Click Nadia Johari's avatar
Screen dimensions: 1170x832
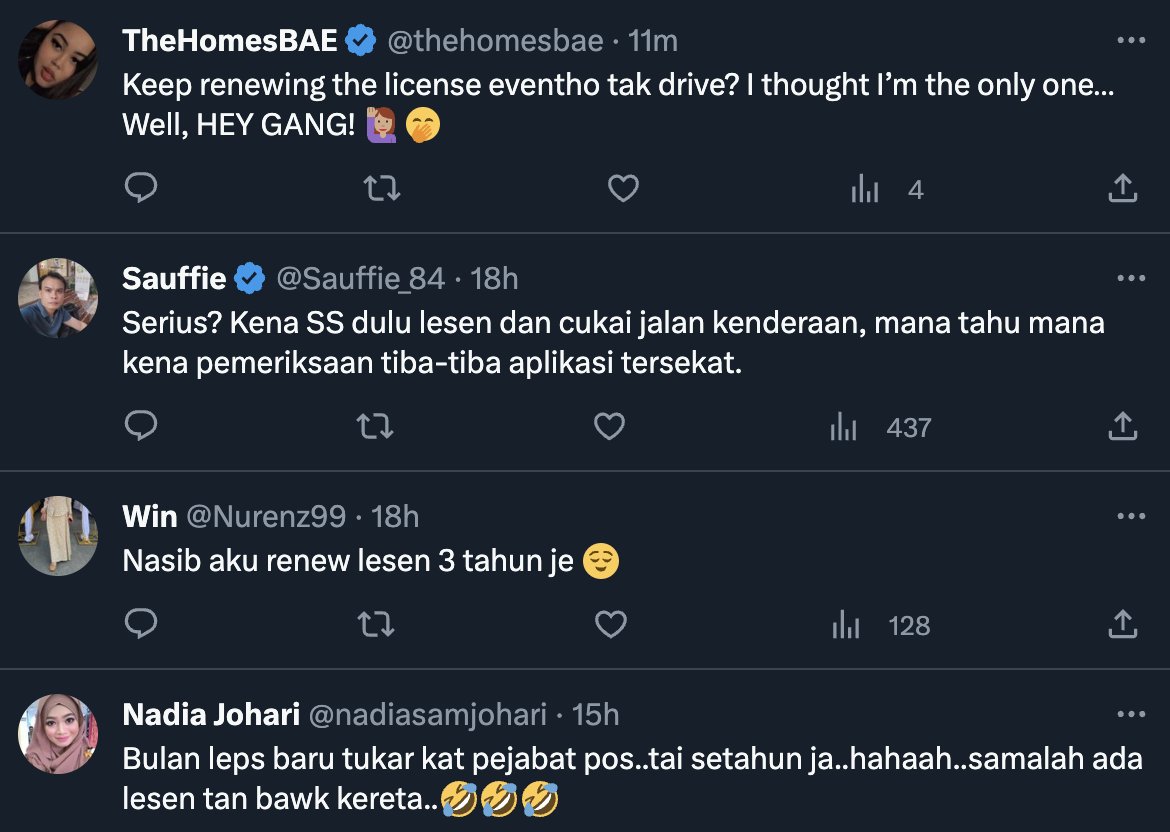click(59, 734)
